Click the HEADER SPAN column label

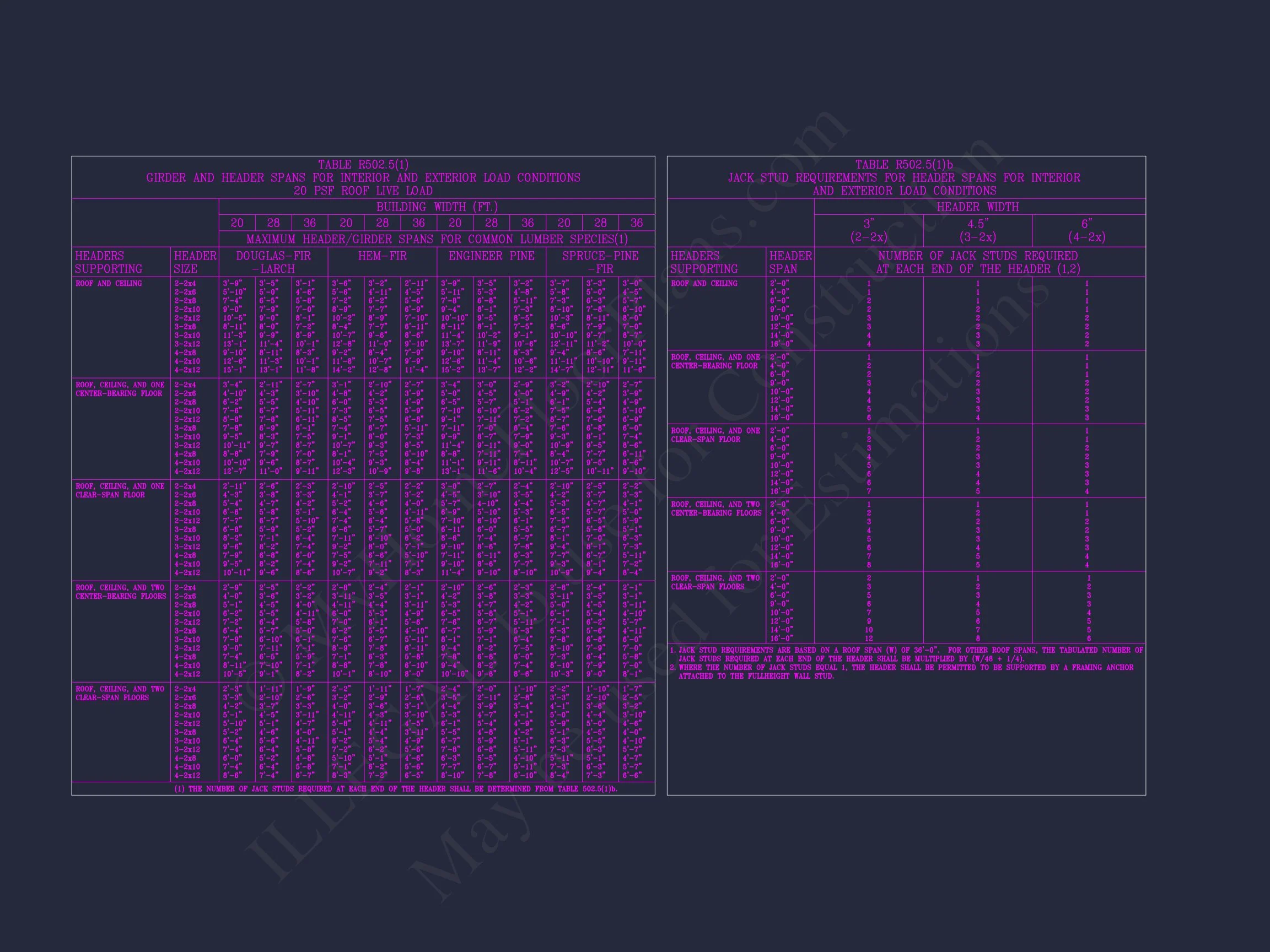790,262
